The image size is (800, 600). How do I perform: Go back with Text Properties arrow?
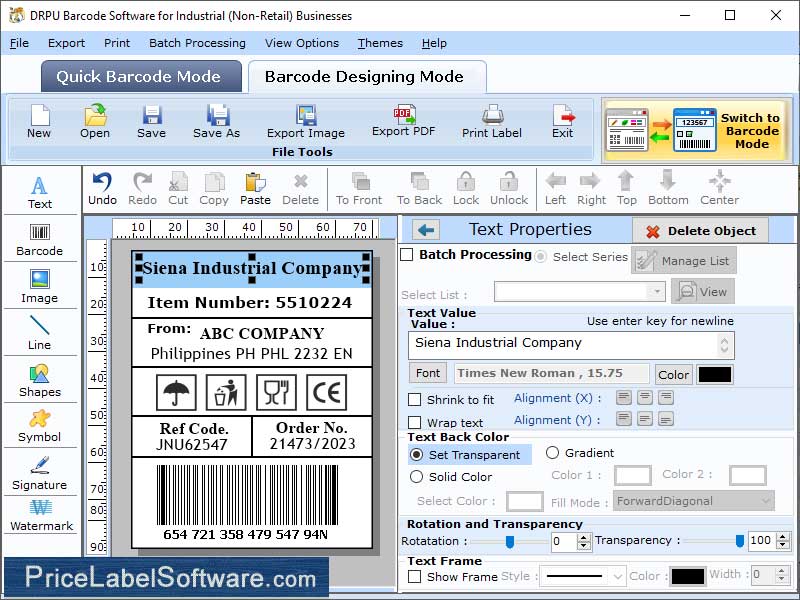coord(426,230)
